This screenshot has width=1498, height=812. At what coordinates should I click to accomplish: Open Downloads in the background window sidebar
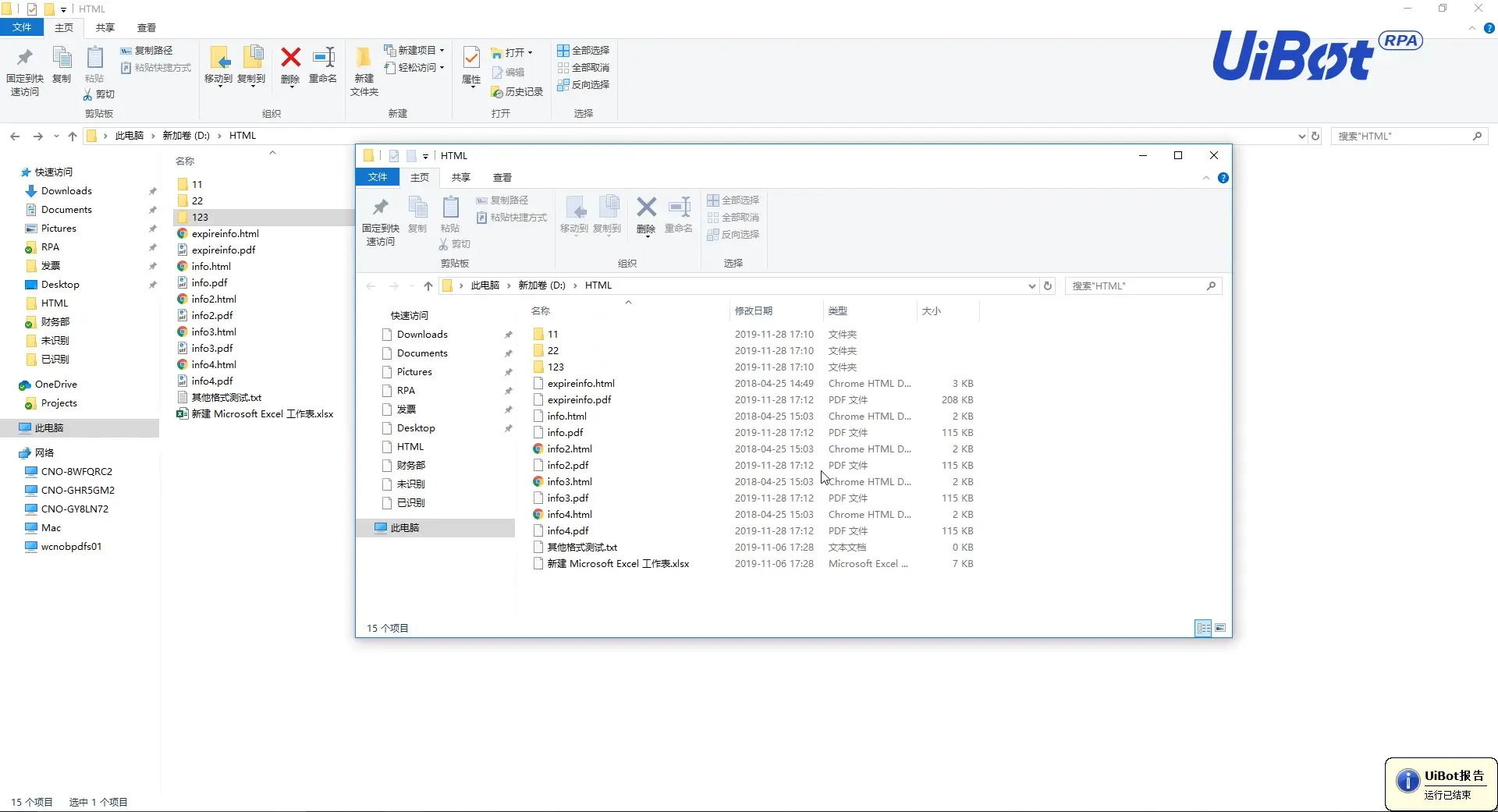pos(66,191)
